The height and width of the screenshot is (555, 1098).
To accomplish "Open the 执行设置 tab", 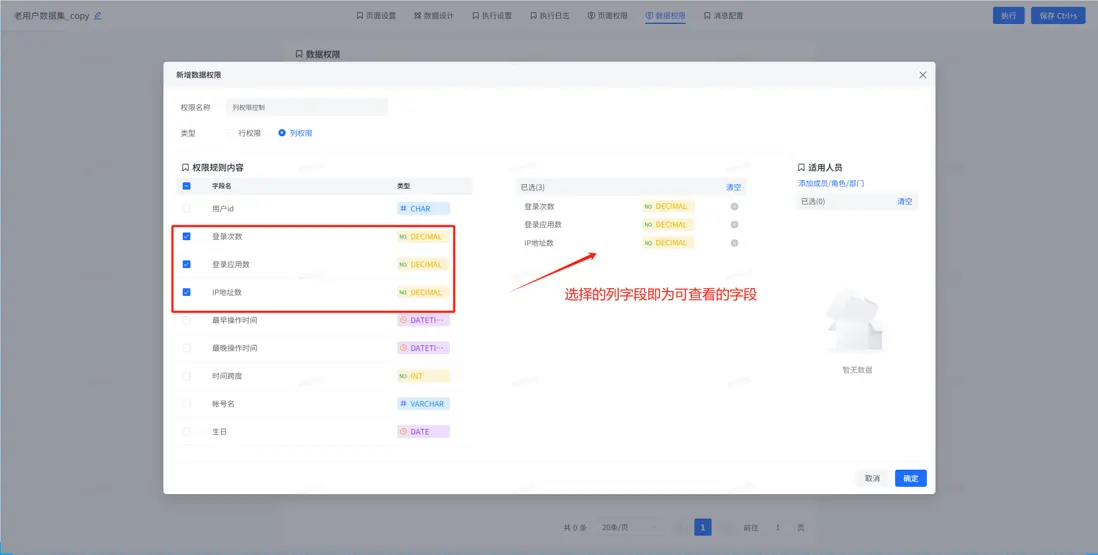I will click(492, 15).
